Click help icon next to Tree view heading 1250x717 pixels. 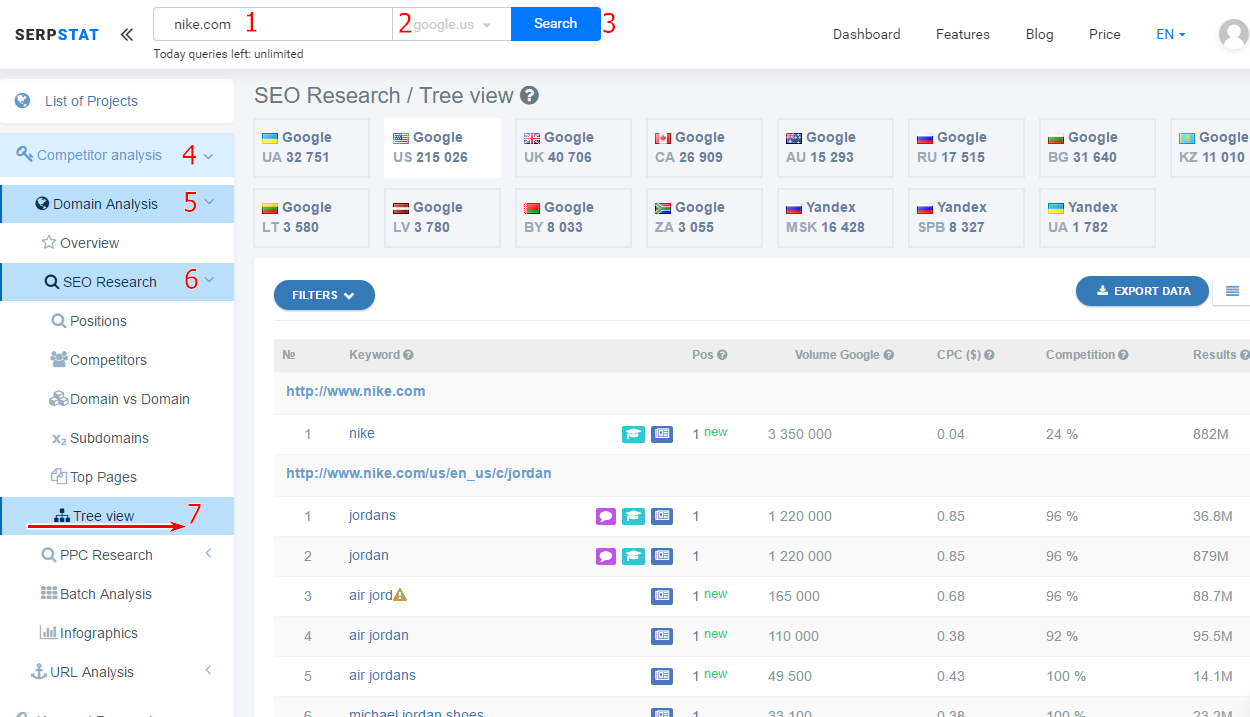coord(530,96)
